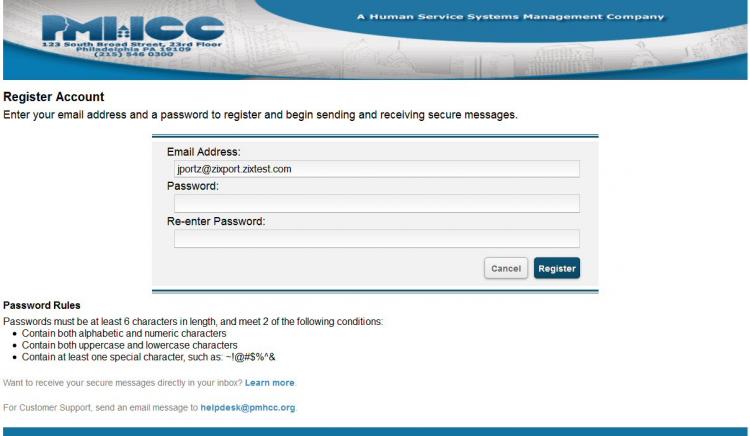Focus the Password input field

tap(376, 204)
